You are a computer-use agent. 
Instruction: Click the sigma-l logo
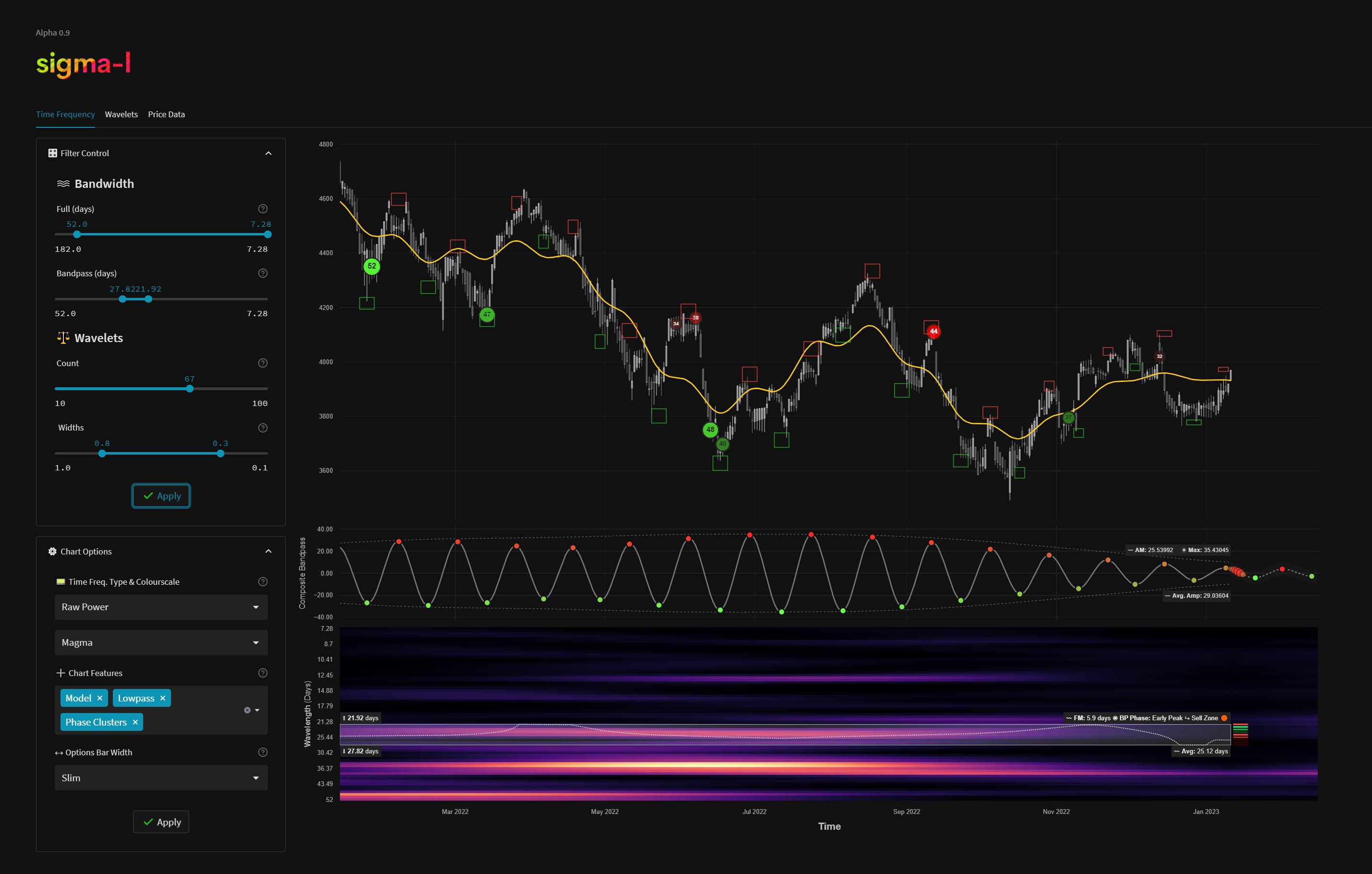(83, 64)
